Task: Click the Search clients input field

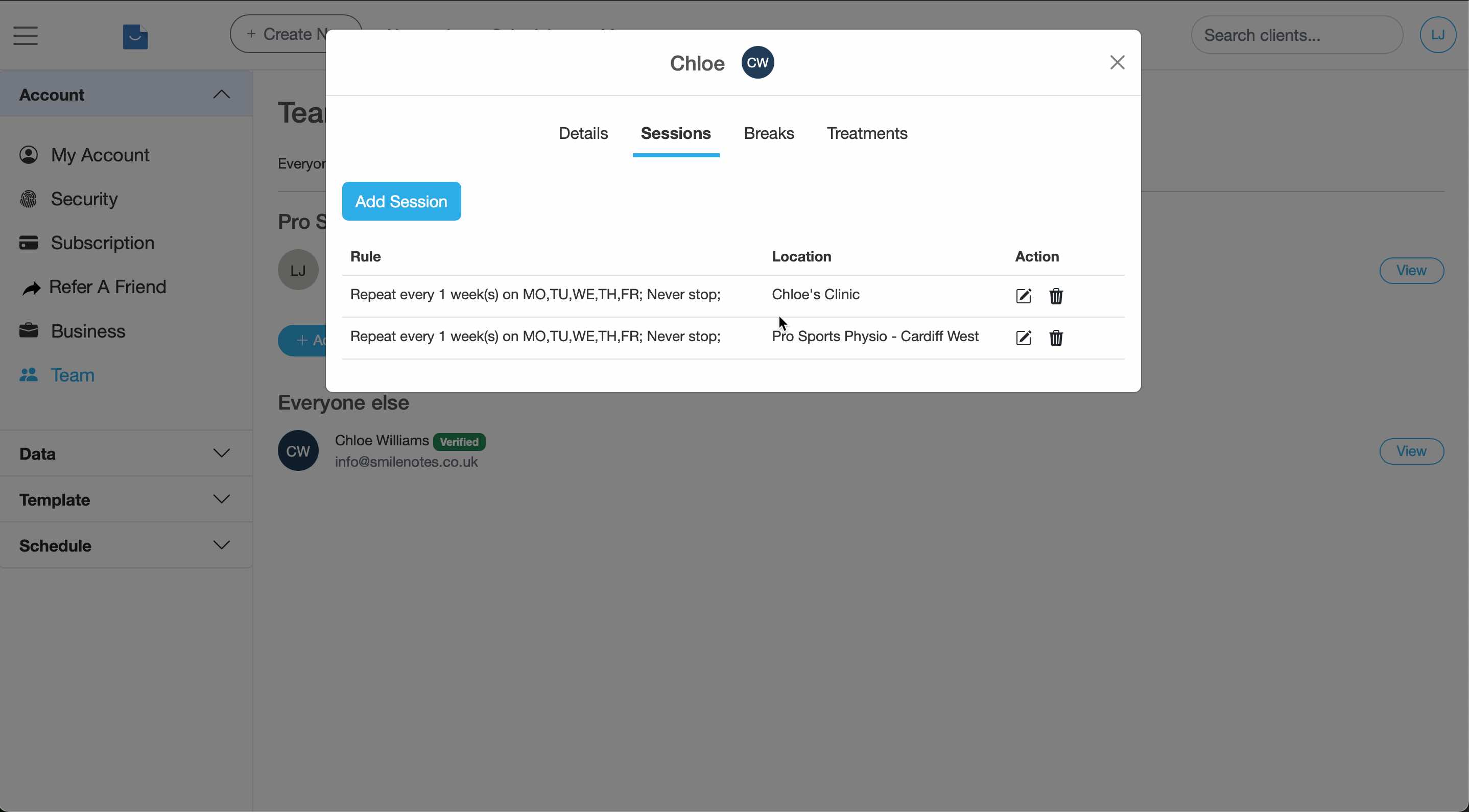Action: pyautogui.click(x=1296, y=35)
